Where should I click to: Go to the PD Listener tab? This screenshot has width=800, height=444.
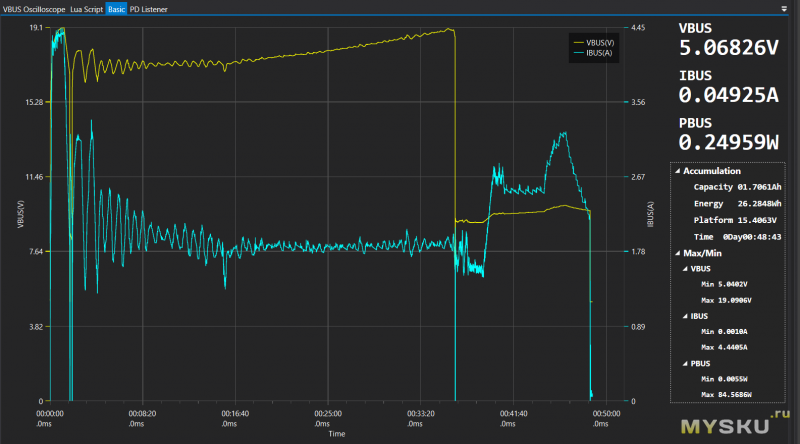click(x=149, y=8)
